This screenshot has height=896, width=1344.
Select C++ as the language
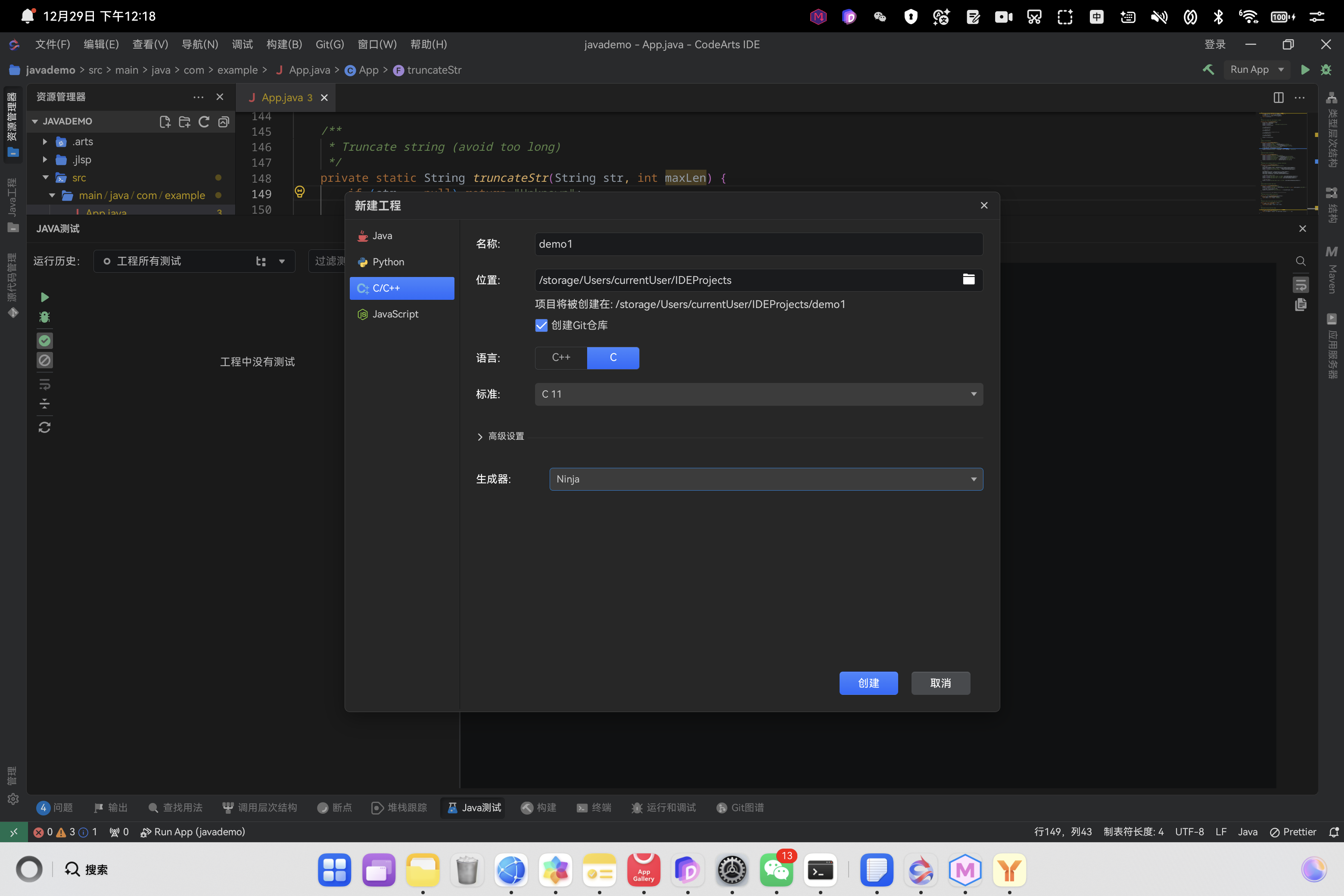pyautogui.click(x=560, y=358)
